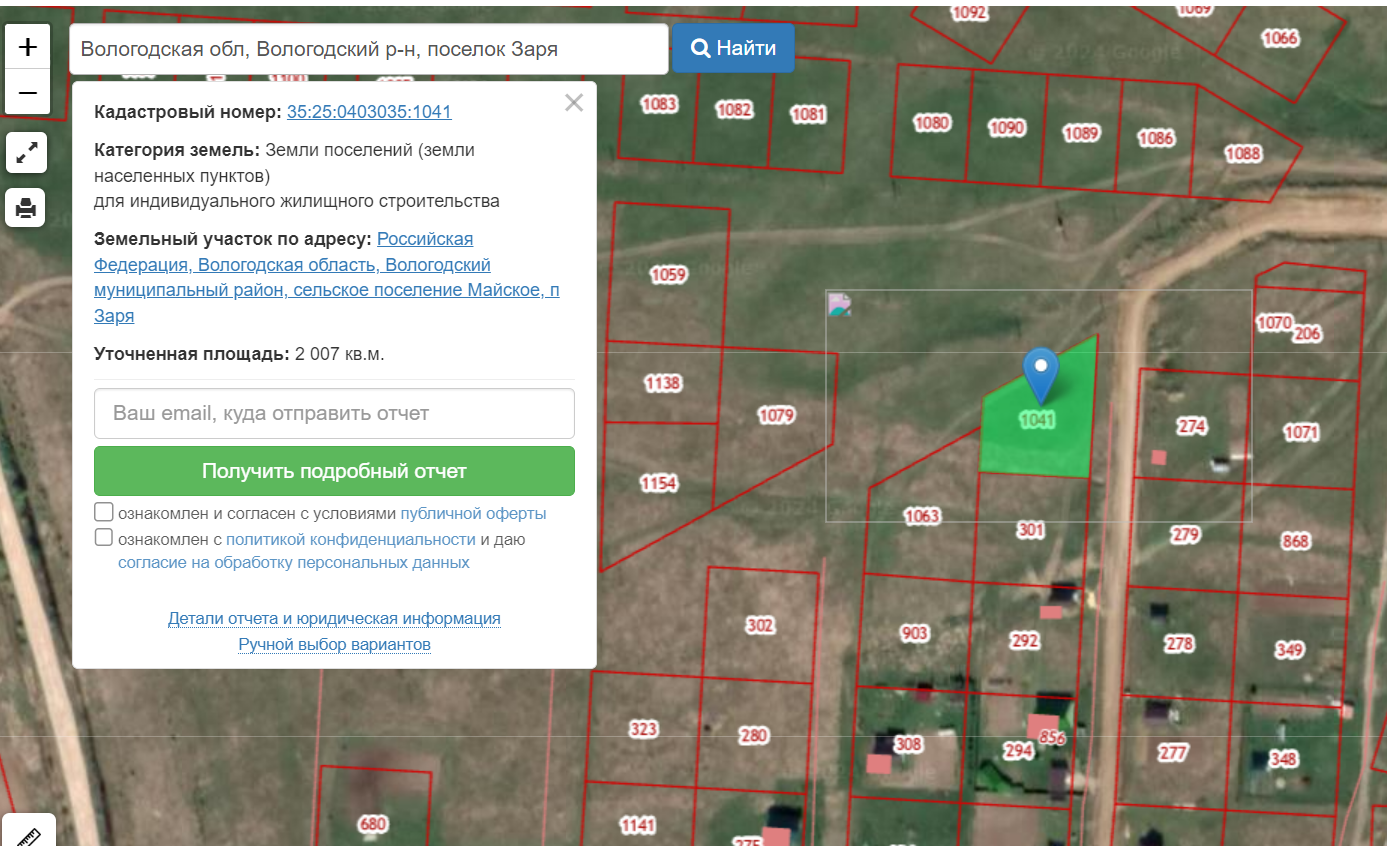
Task: Click parcel label 294
Action: click(1018, 750)
